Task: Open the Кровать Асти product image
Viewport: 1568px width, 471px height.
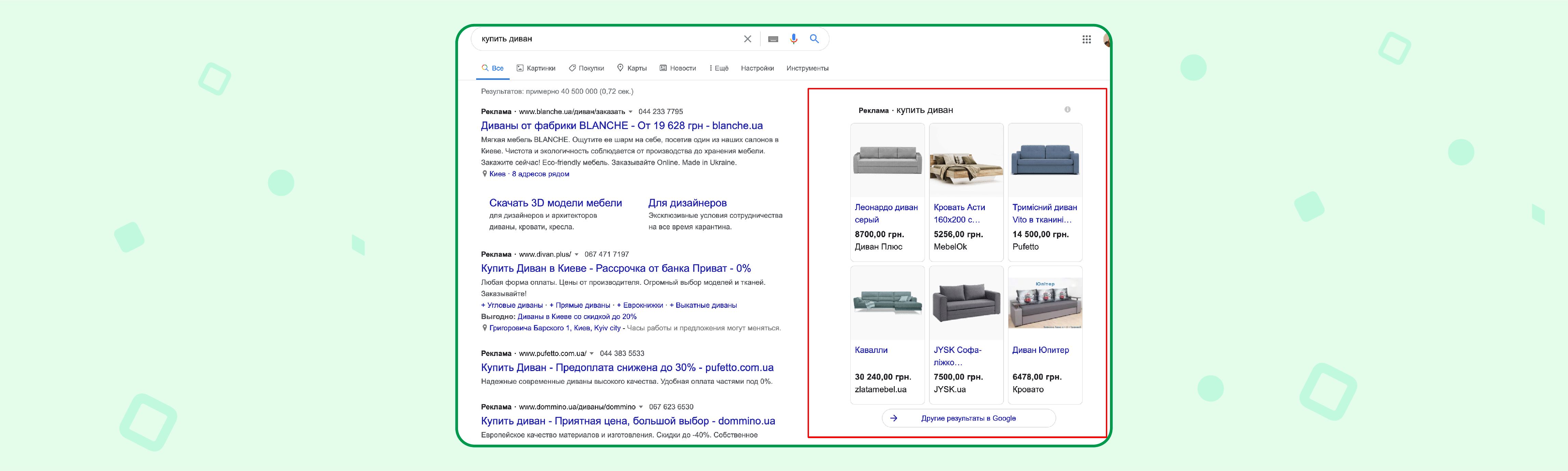Action: click(x=966, y=161)
